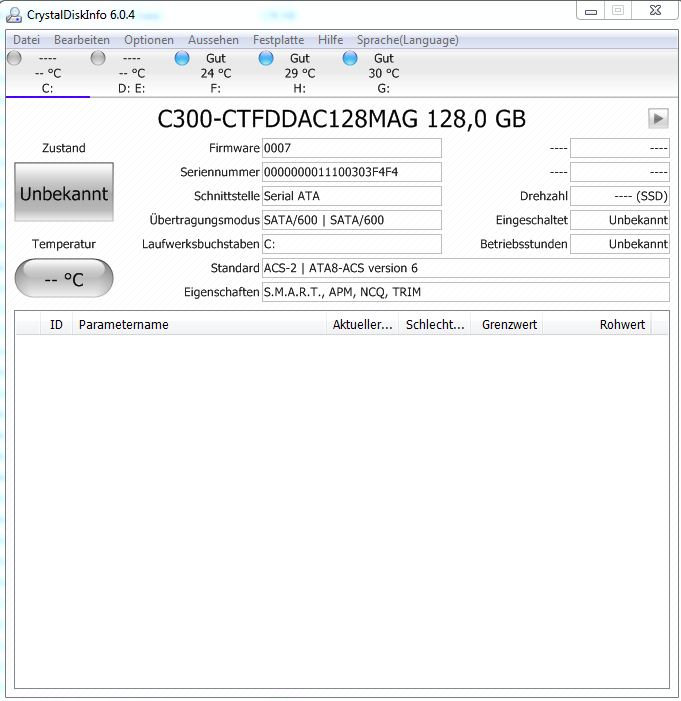Click the Übertragungsmodus SATA/600 field
Screen dimensions: 681x701
[x=351, y=220]
